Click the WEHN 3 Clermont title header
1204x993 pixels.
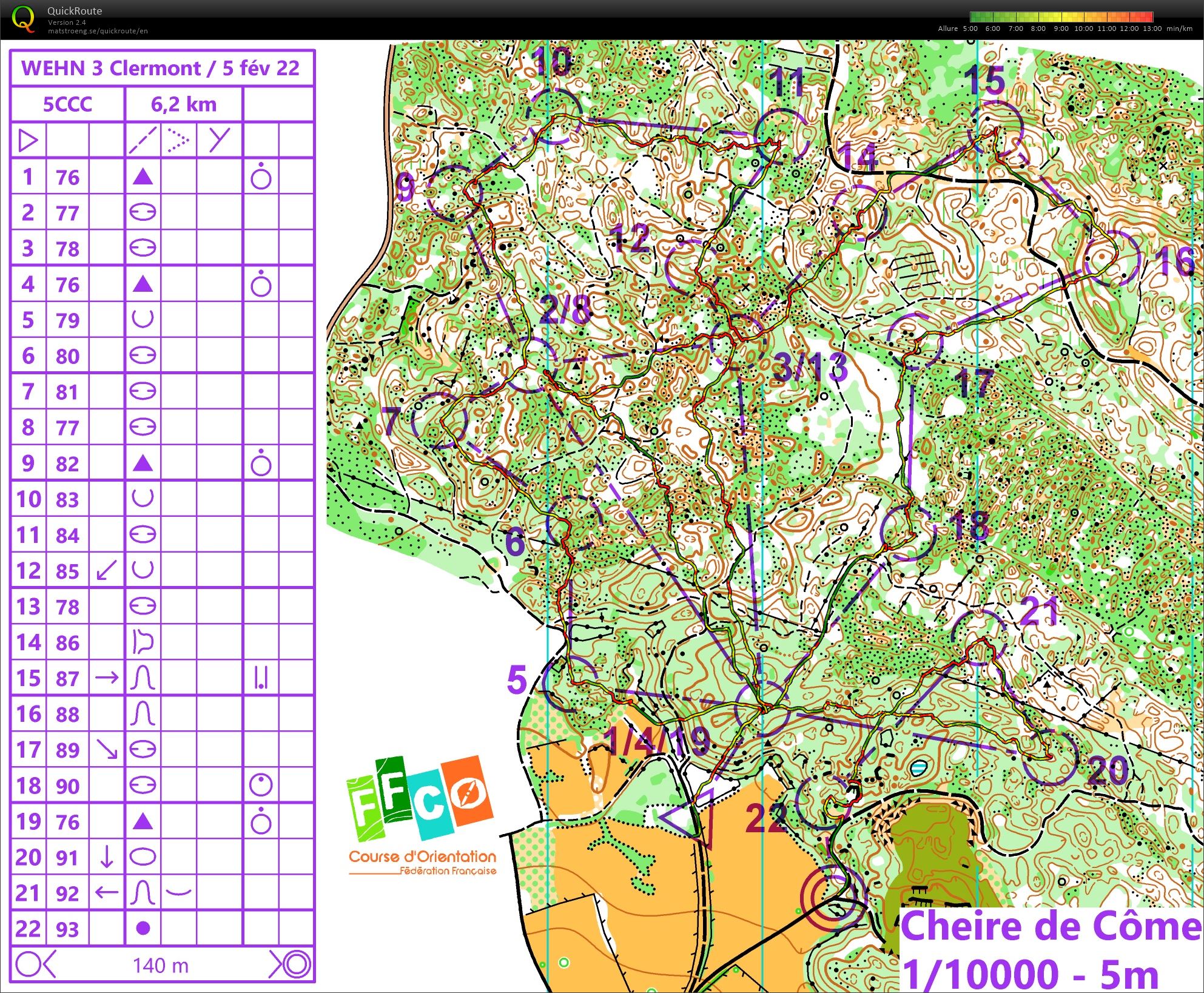pos(161,68)
